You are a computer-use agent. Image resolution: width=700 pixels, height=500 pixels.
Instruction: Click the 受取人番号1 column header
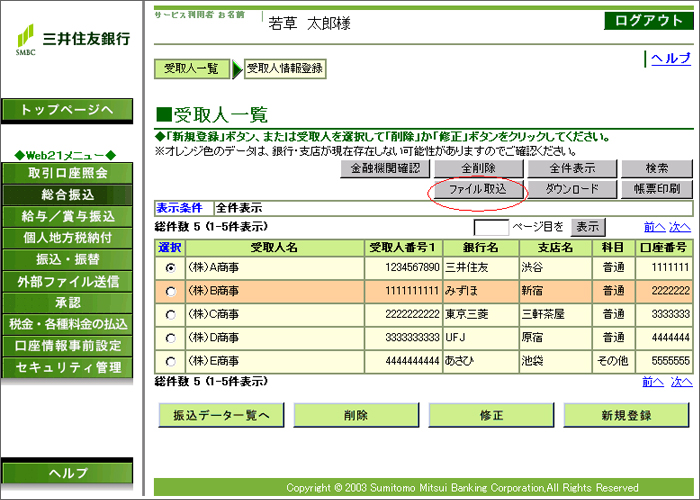403,248
